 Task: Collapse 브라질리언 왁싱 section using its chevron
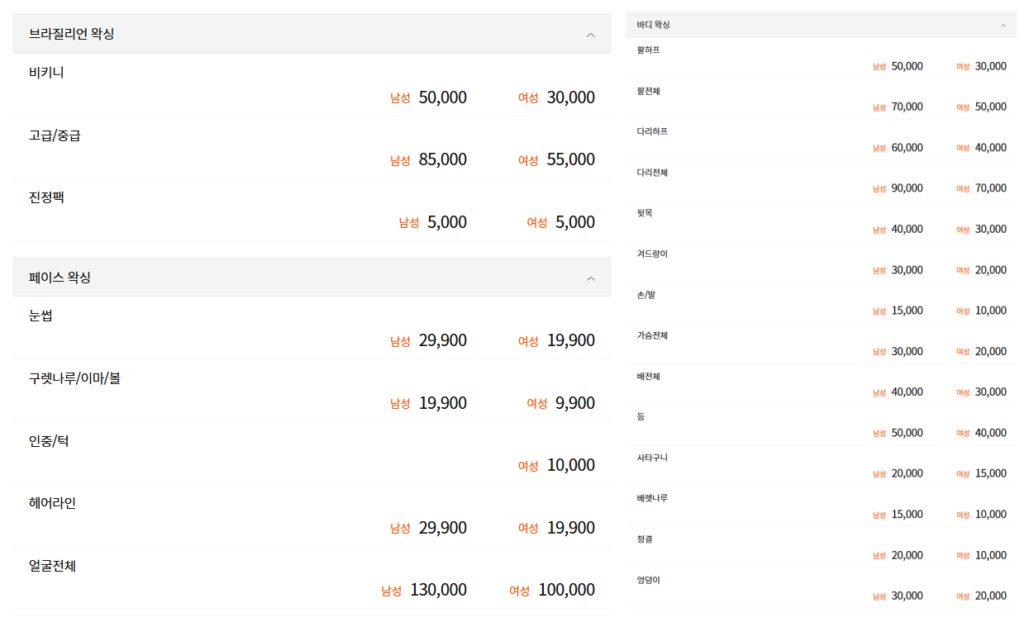pos(590,35)
